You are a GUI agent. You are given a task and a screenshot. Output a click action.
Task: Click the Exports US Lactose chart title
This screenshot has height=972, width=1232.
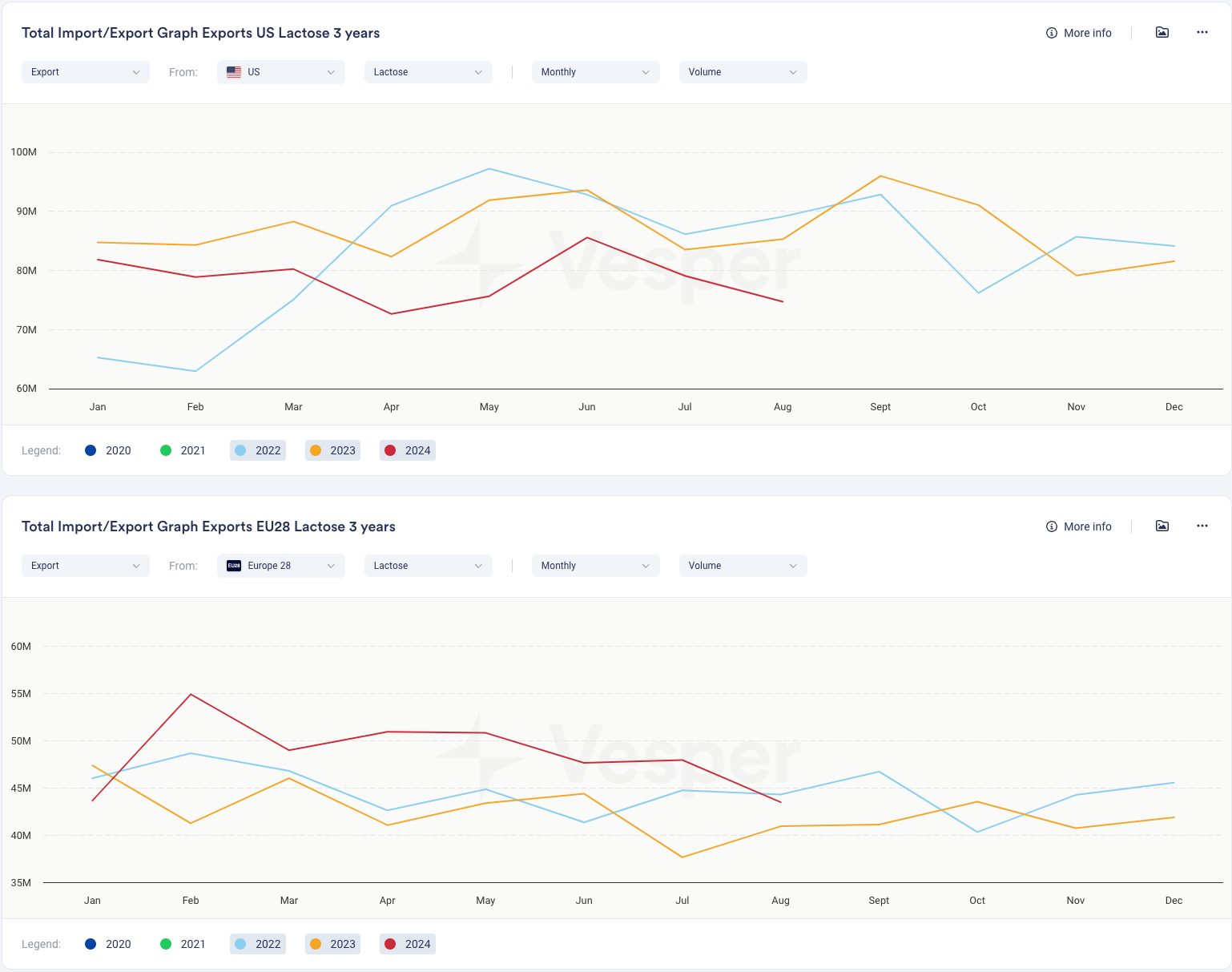[x=200, y=33]
